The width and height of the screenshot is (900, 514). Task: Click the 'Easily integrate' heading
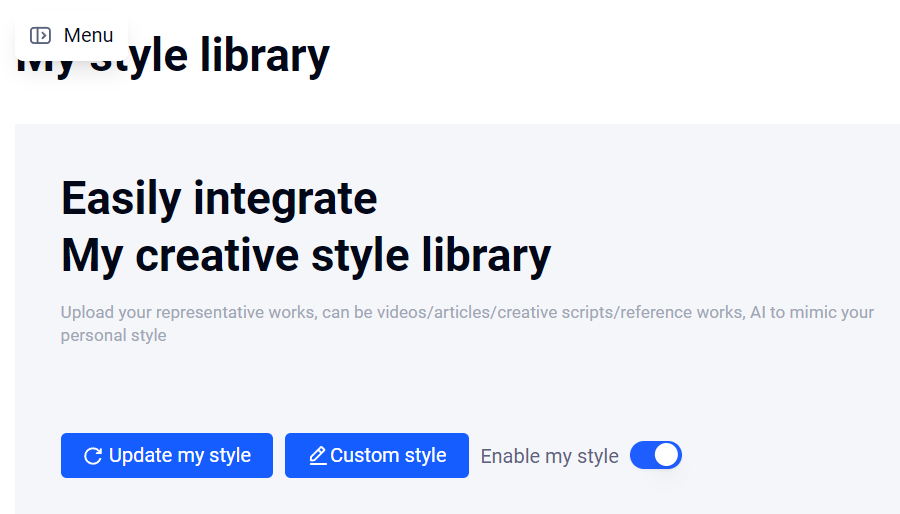coord(219,198)
